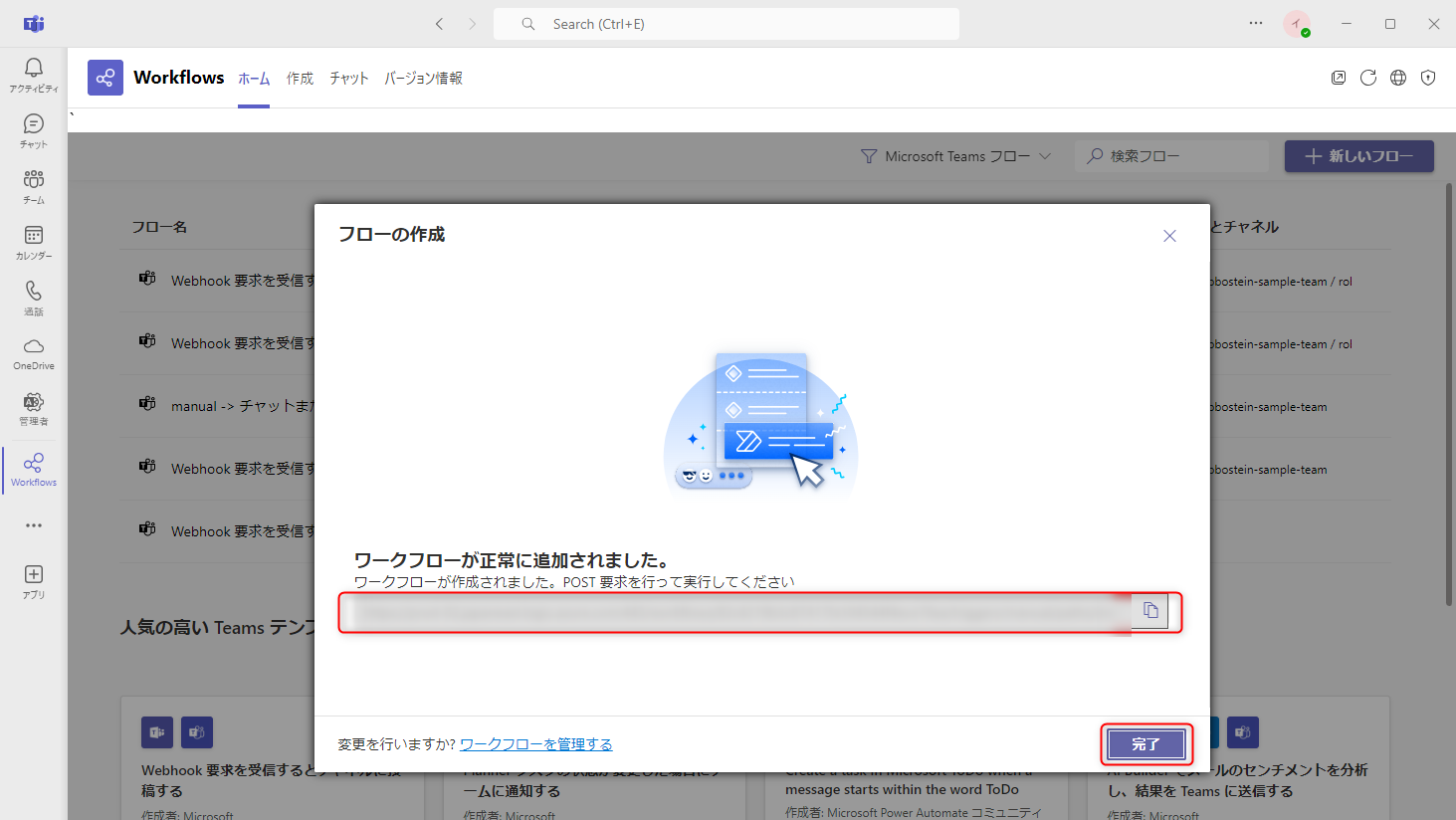The image size is (1456, 820).
Task: Reload the Workflows app
Action: 1368,78
